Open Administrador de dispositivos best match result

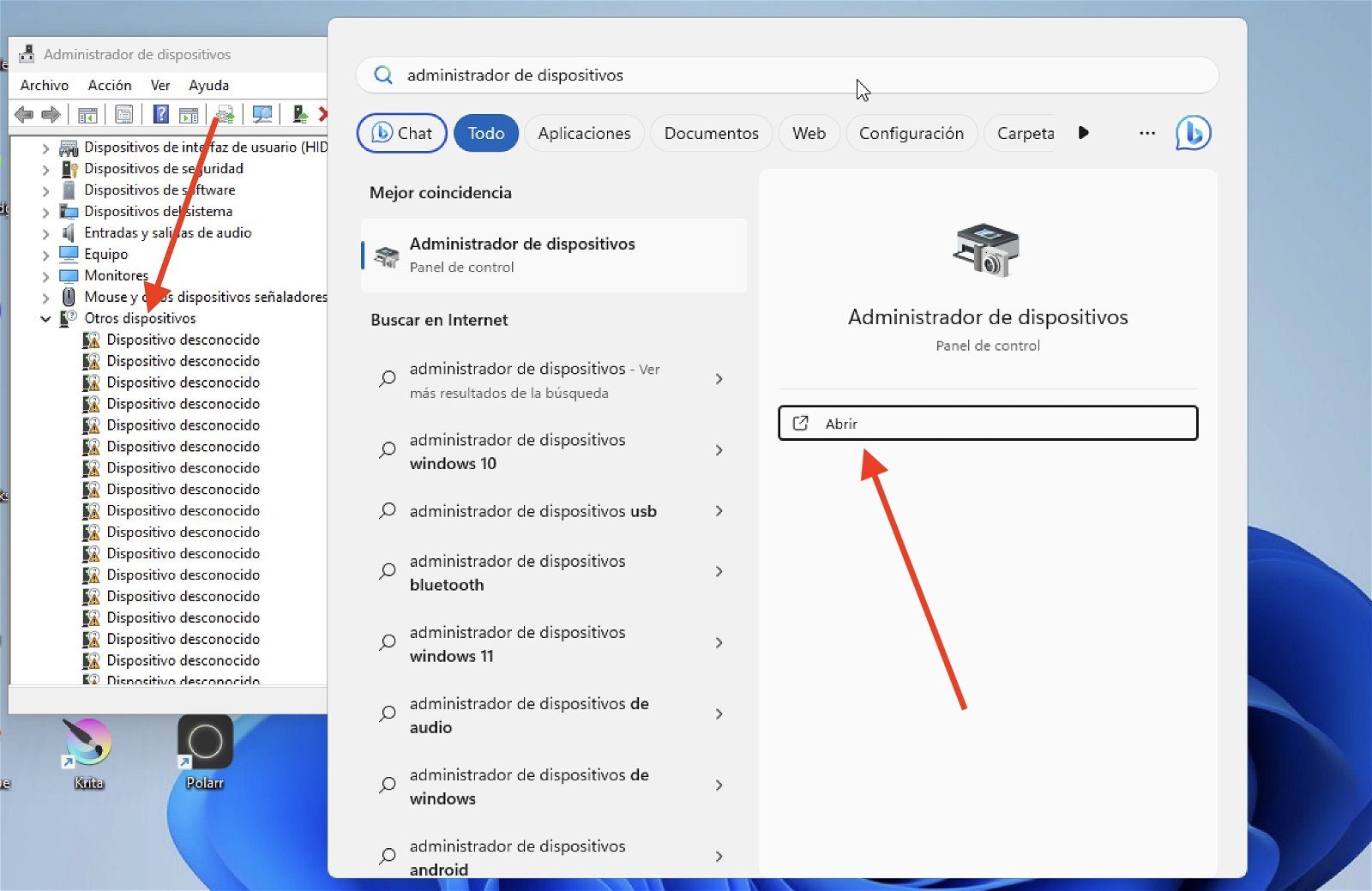[x=554, y=255]
